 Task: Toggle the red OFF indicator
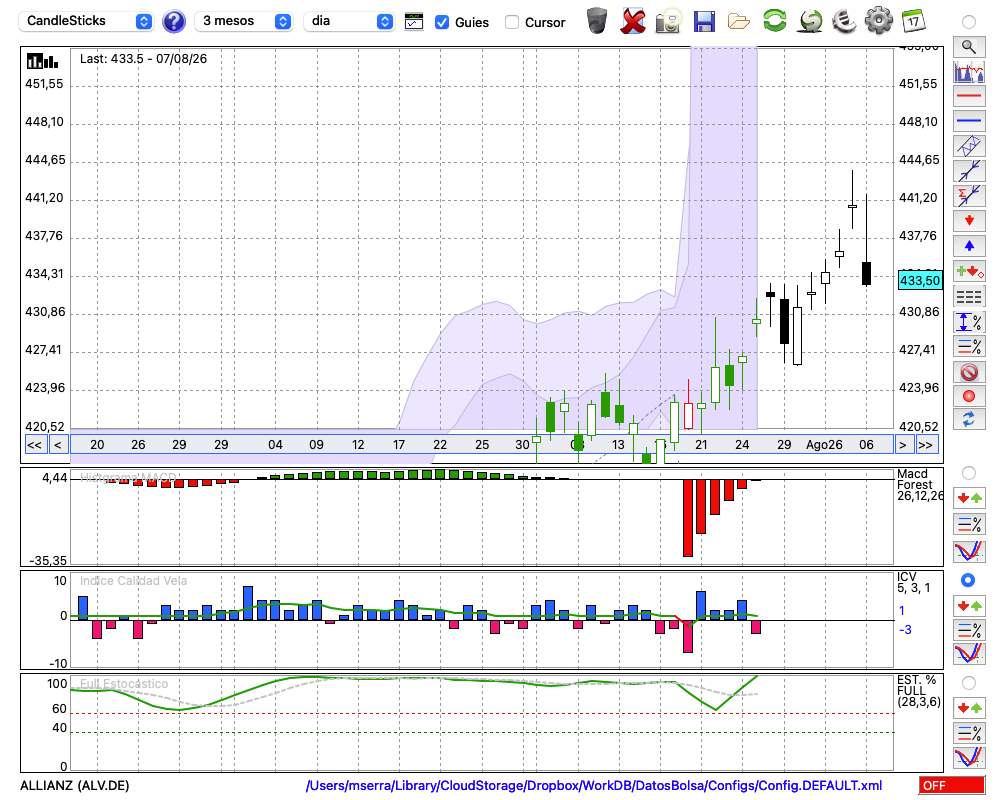tap(951, 785)
